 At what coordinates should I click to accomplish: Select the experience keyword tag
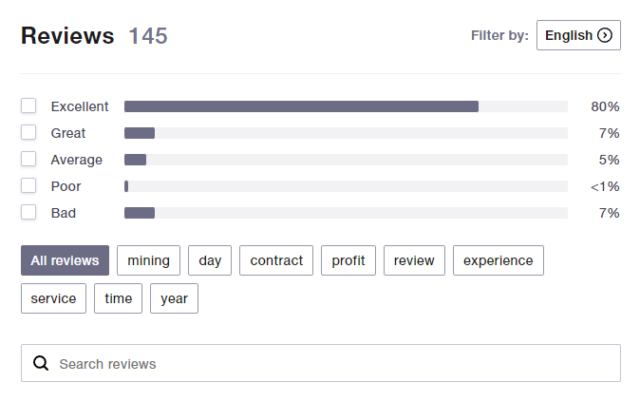coord(498,260)
